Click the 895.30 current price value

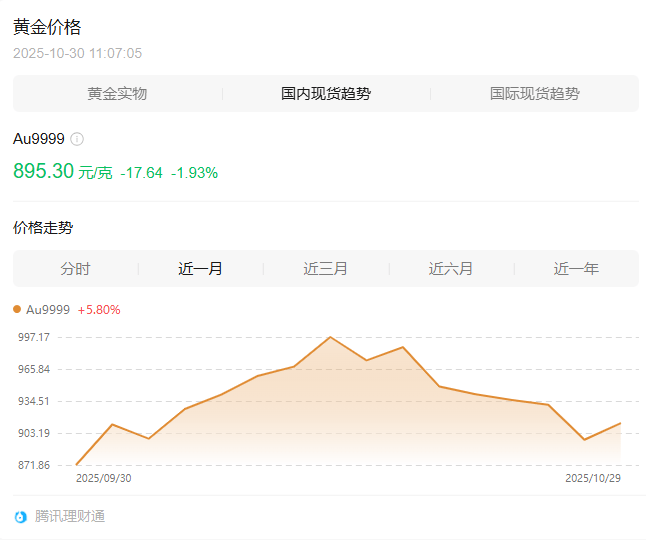43,171
